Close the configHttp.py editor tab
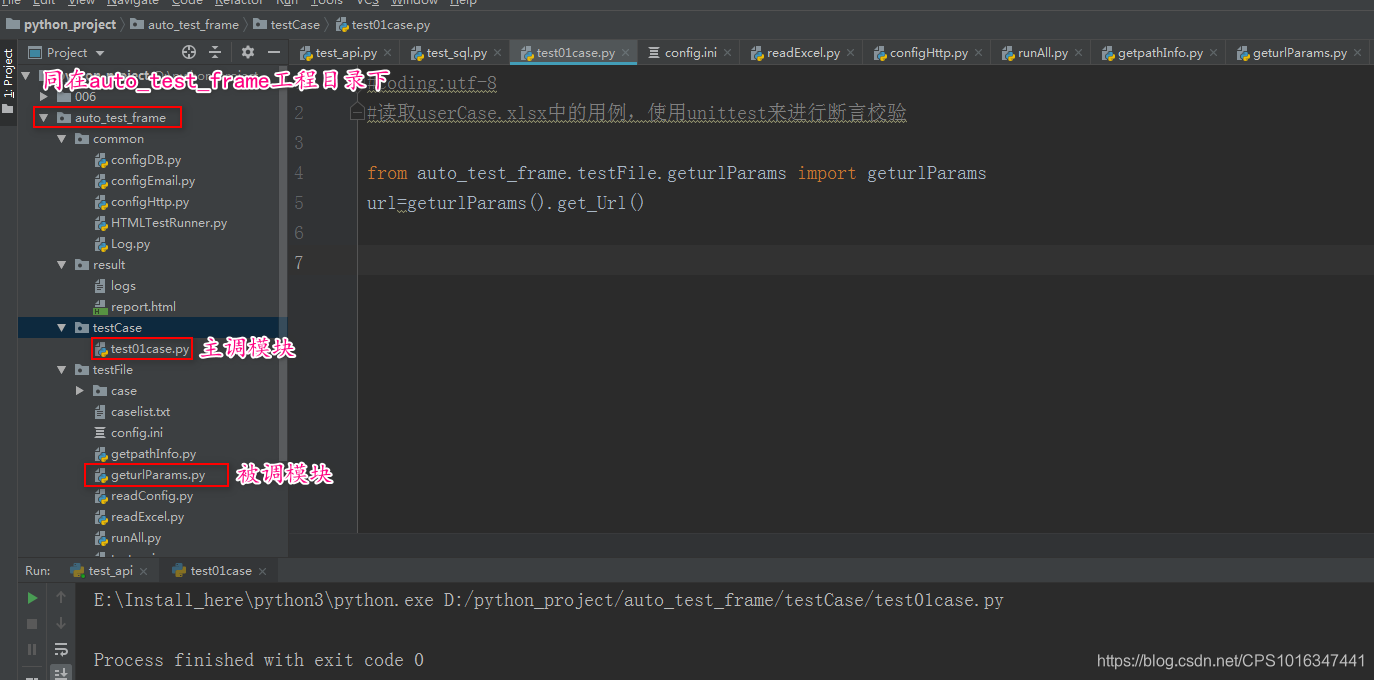1374x680 pixels. click(979, 53)
